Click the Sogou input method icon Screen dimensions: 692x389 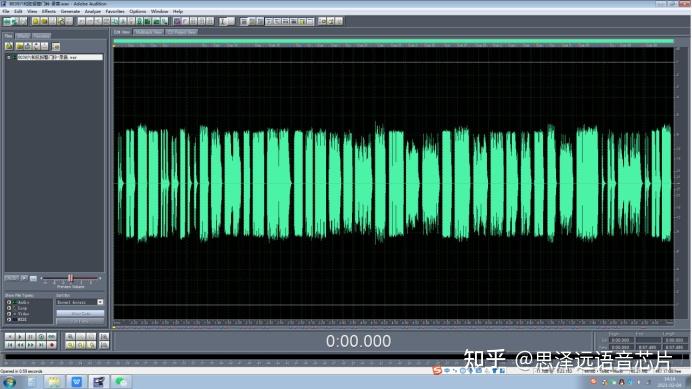click(x=437, y=370)
